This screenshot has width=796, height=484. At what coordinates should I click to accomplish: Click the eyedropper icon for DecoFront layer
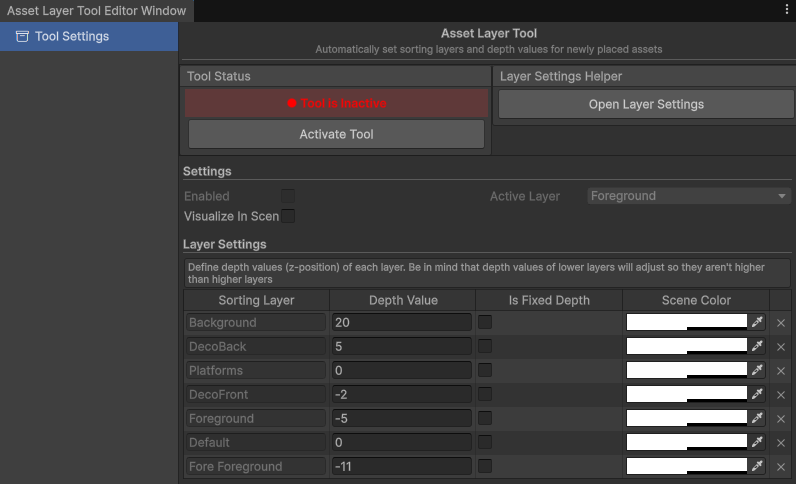point(758,394)
